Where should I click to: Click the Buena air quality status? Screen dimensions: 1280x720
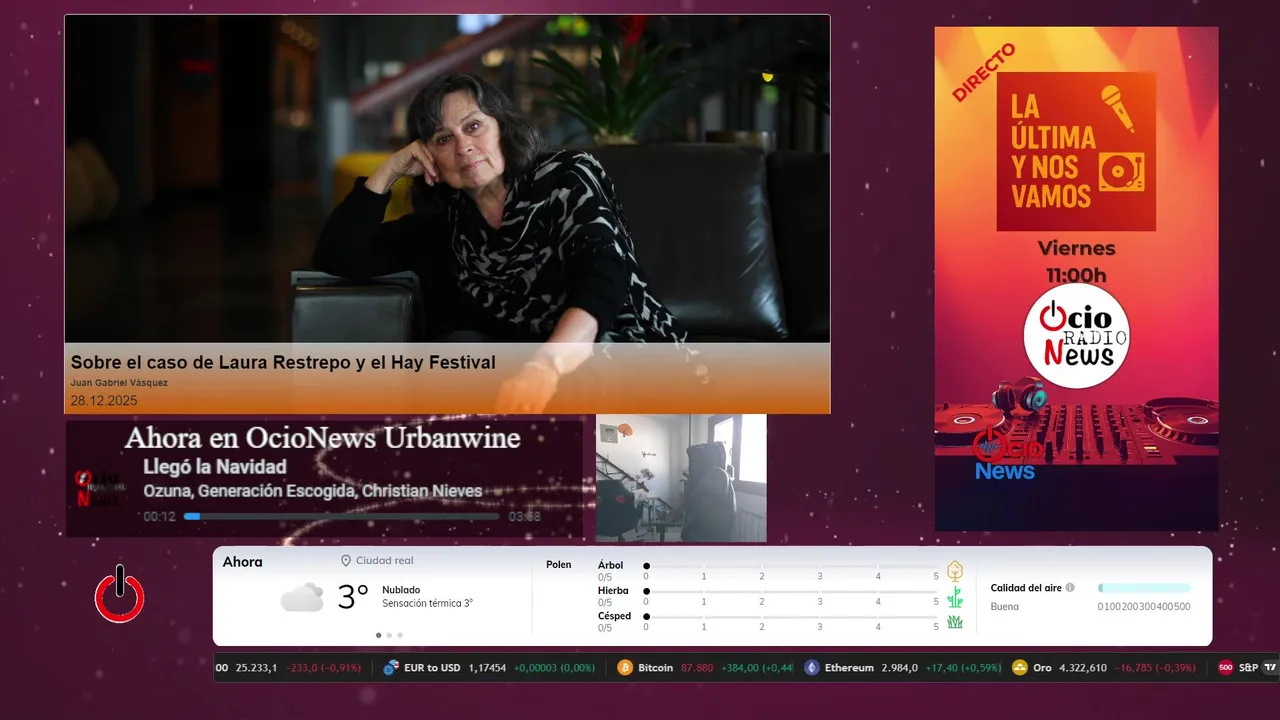1005,607
